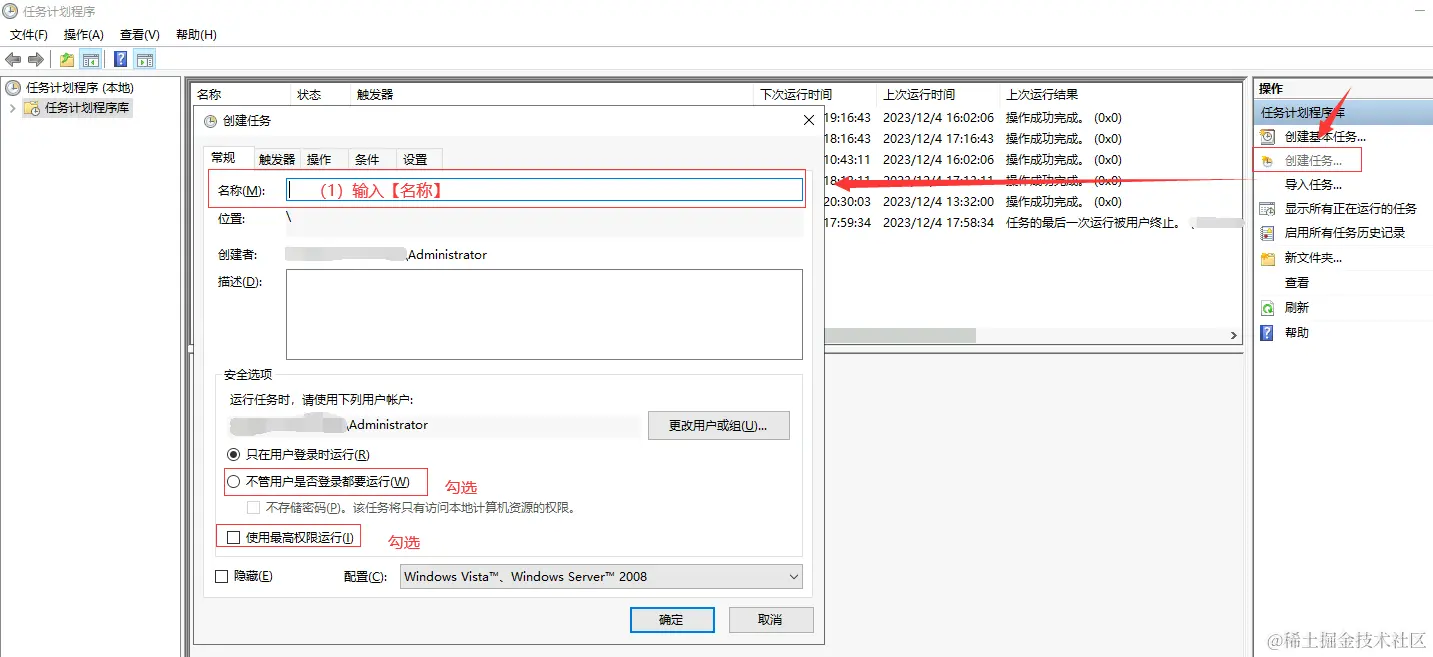Click 查看 in the actions pane
The image size is (1433, 657).
(x=1297, y=283)
